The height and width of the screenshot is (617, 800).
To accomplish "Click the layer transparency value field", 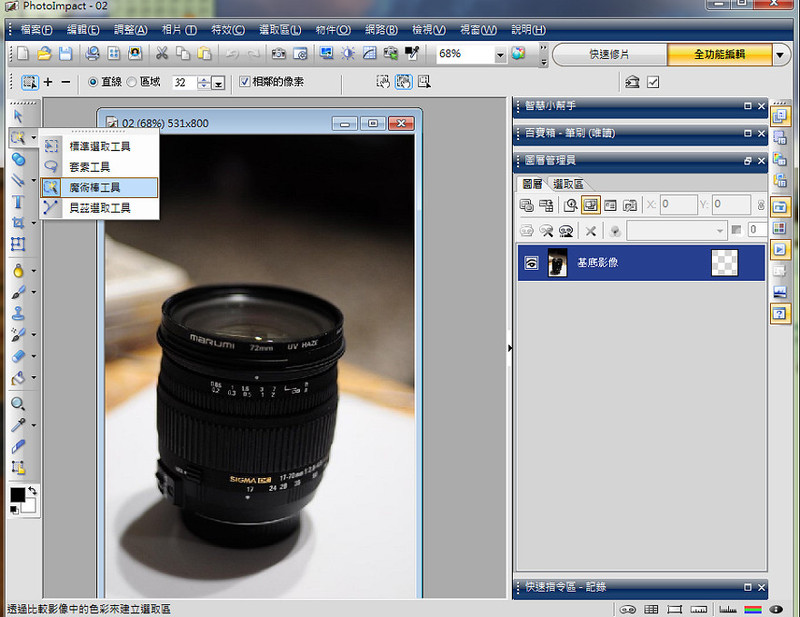I will coord(757,230).
